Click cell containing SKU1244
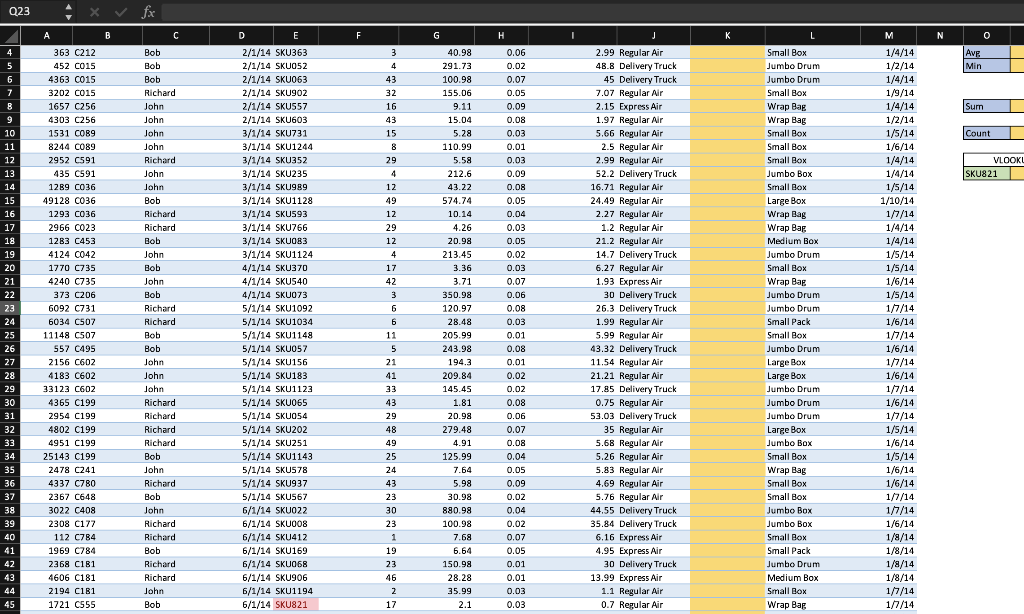The image size is (1024, 614). (296, 147)
